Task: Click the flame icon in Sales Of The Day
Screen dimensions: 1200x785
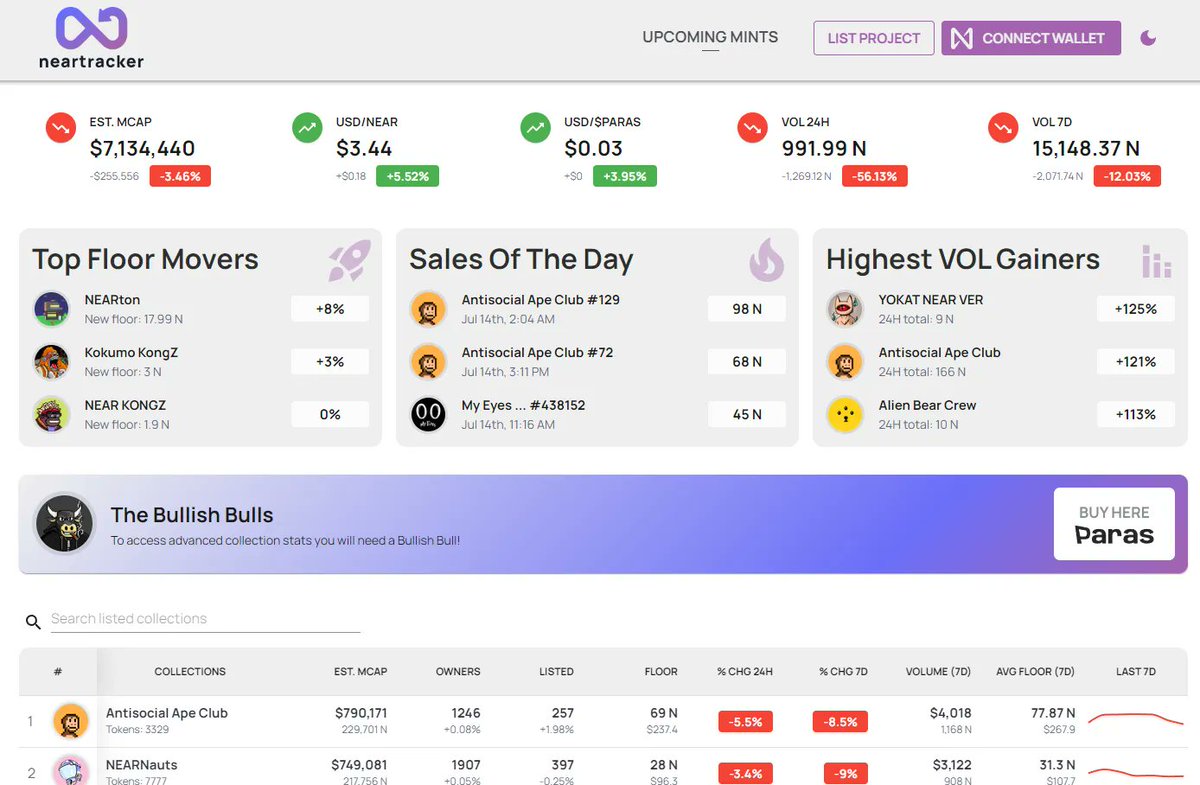Action: (766, 260)
